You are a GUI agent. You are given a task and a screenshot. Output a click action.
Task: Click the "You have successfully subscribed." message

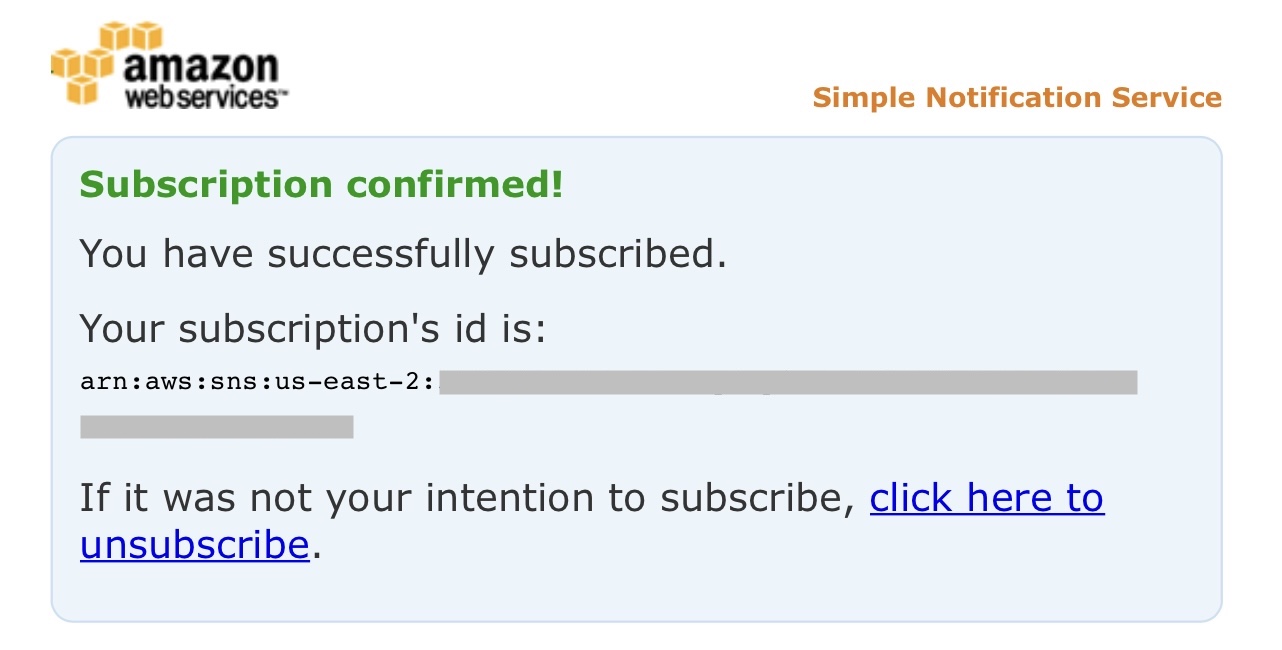(403, 255)
